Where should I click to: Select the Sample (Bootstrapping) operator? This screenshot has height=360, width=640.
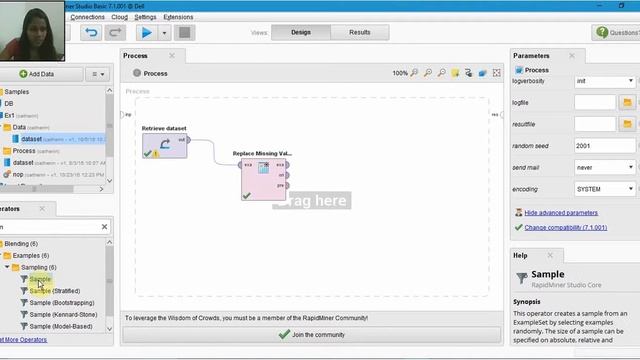tap(62, 303)
